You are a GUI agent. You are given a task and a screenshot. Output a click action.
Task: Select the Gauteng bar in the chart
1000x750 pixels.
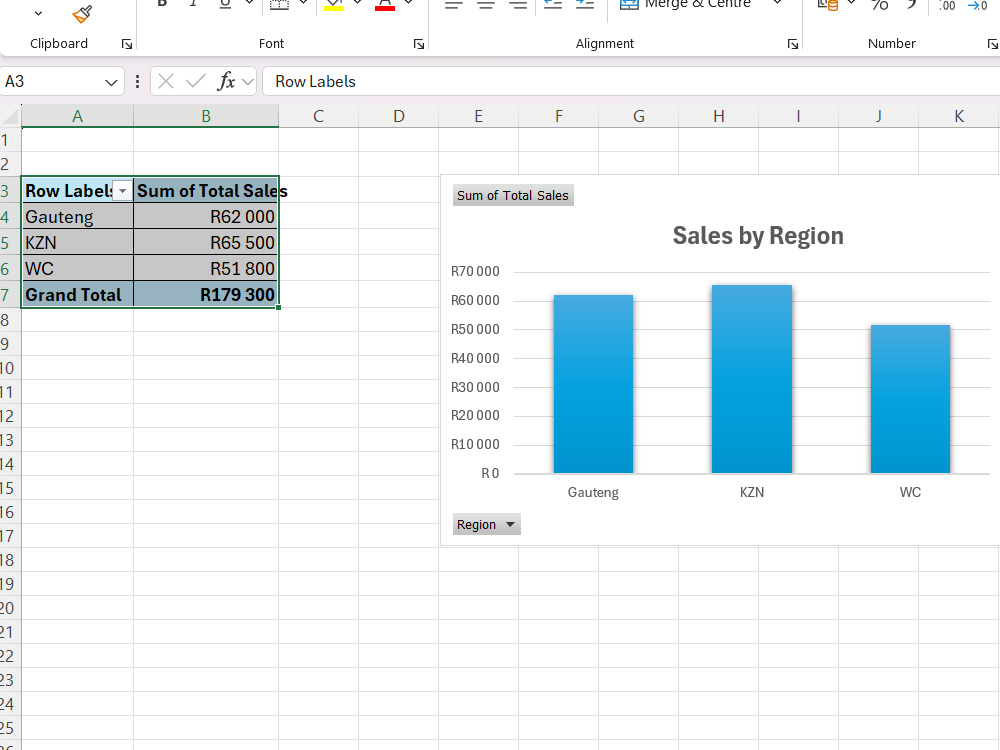(593, 384)
